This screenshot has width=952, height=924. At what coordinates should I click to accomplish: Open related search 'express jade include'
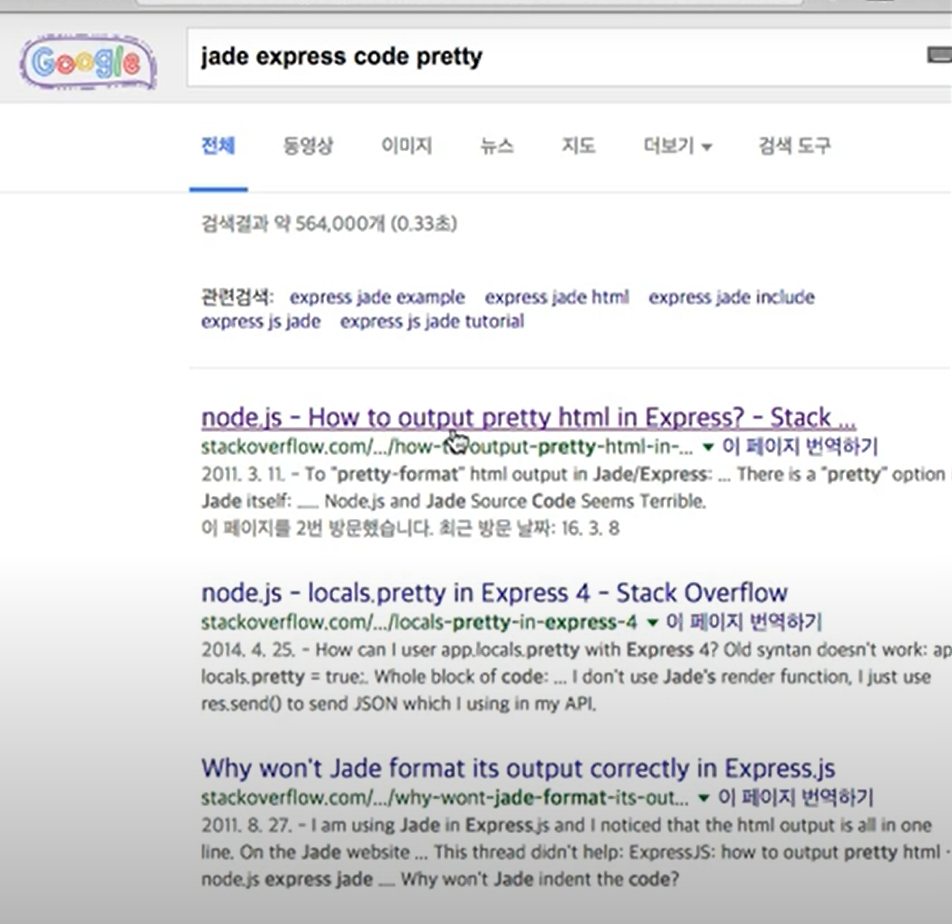click(x=732, y=297)
